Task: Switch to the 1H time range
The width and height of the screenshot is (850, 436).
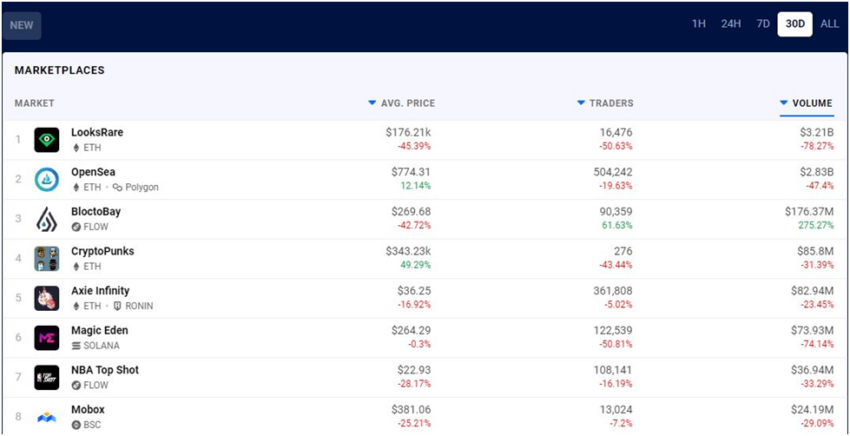Action: click(699, 24)
